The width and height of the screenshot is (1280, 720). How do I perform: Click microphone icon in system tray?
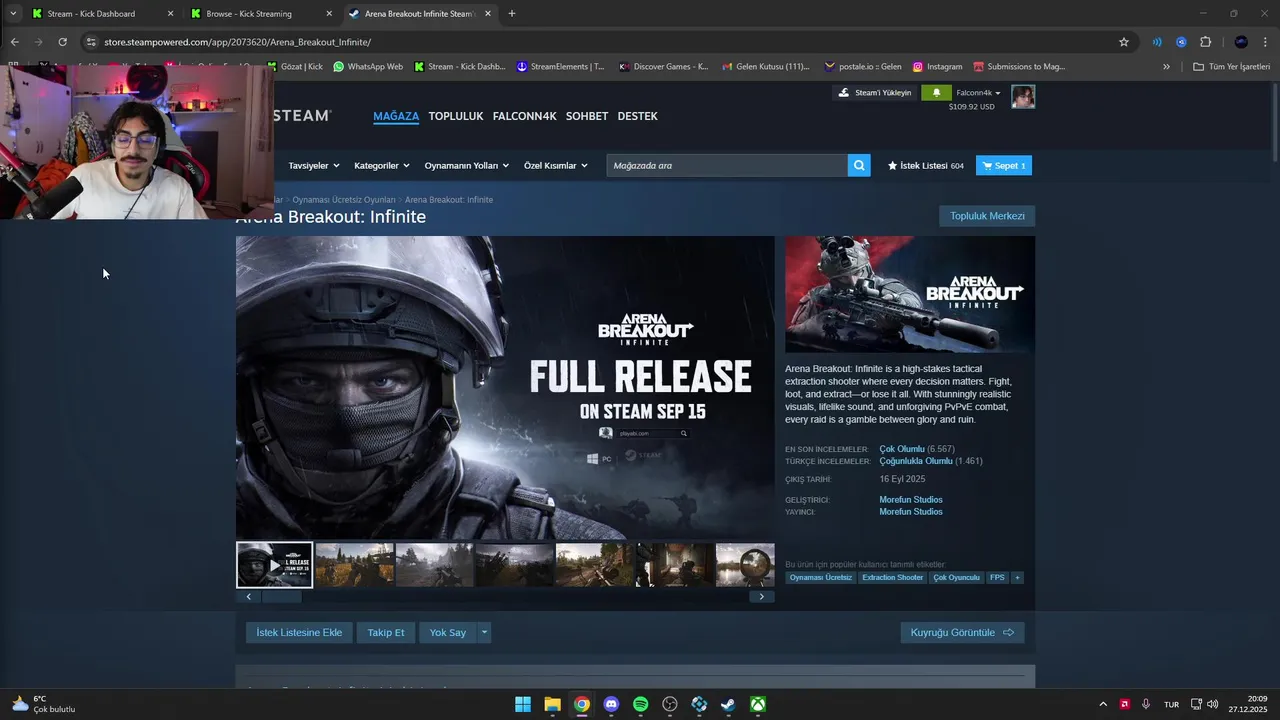click(x=1146, y=704)
